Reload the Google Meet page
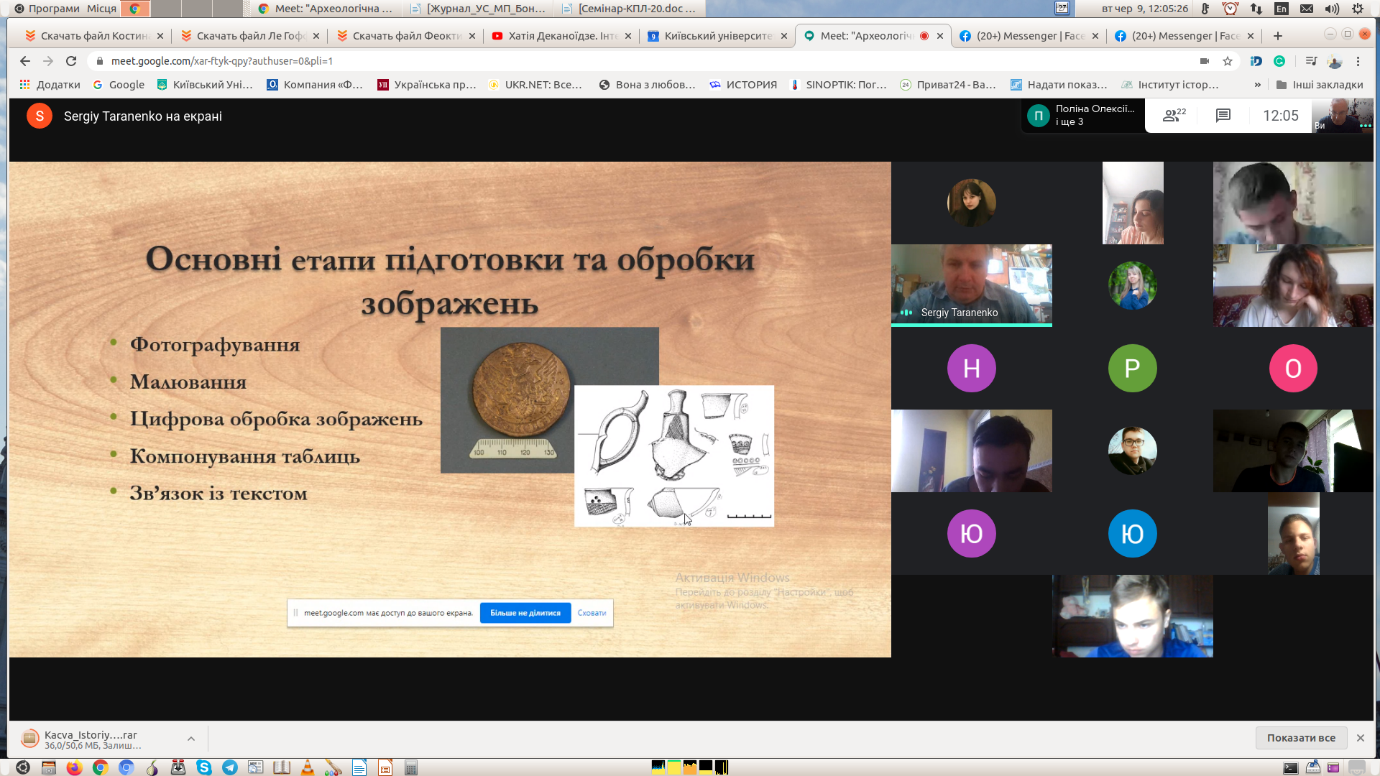 (x=71, y=61)
